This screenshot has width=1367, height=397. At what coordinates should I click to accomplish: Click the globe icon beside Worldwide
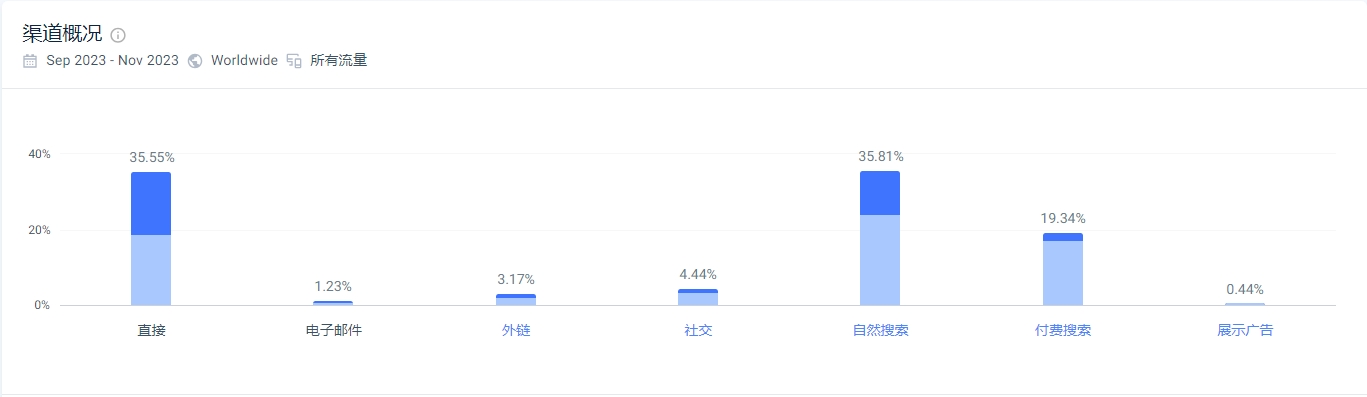tap(195, 61)
